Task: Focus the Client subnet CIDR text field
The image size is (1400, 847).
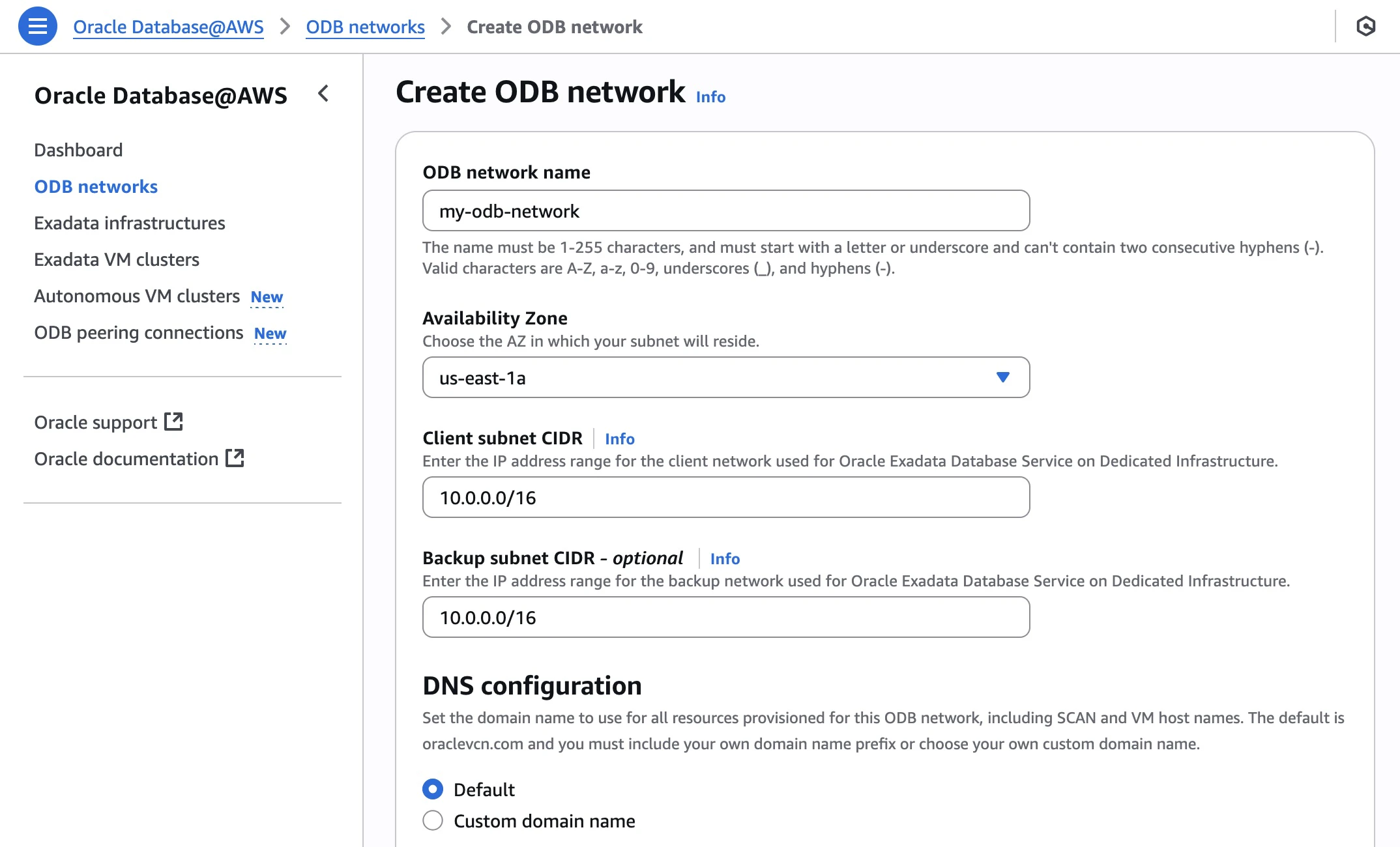Action: [726, 497]
